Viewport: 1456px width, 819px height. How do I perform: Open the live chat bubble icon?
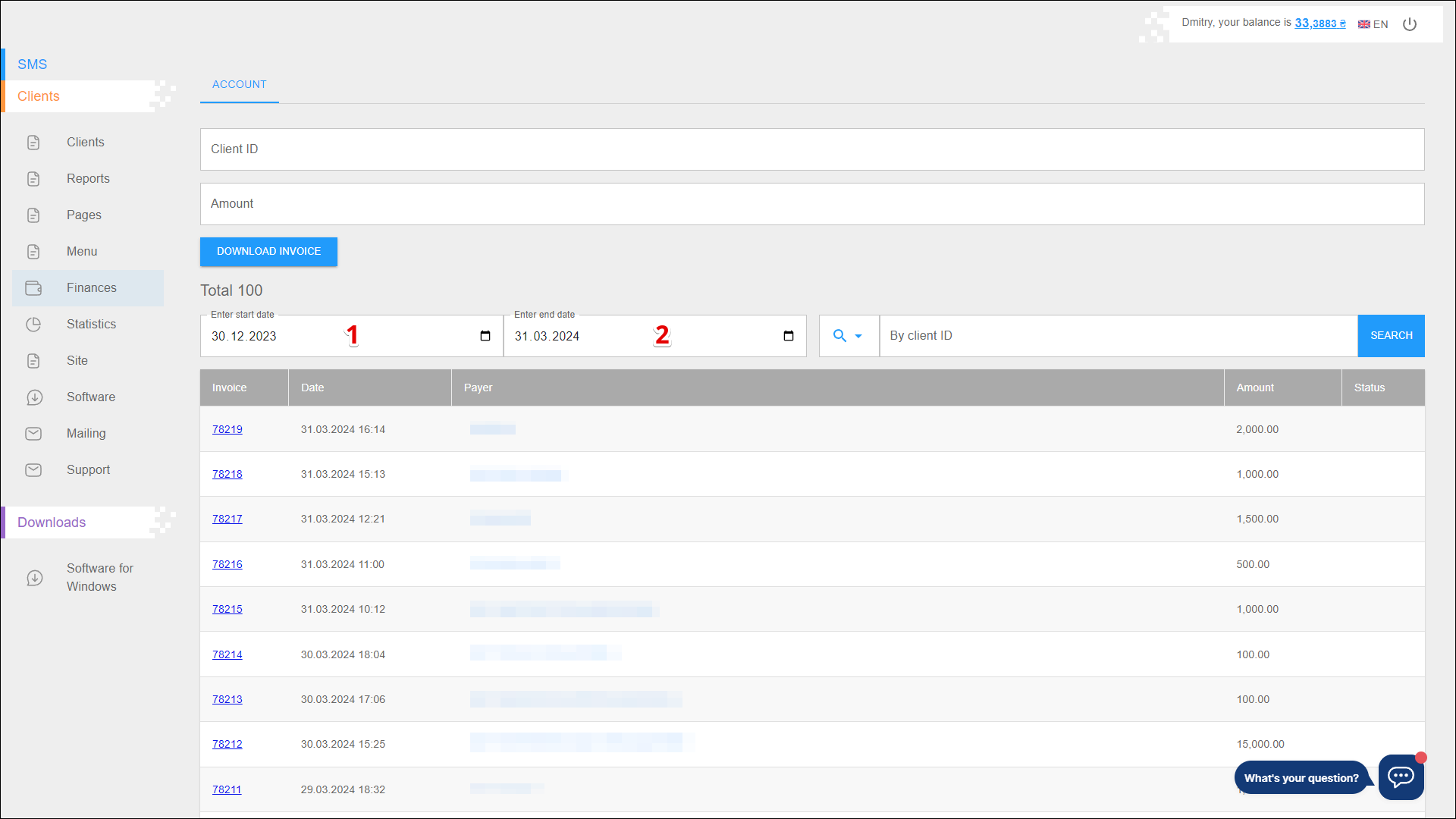[x=1400, y=777]
